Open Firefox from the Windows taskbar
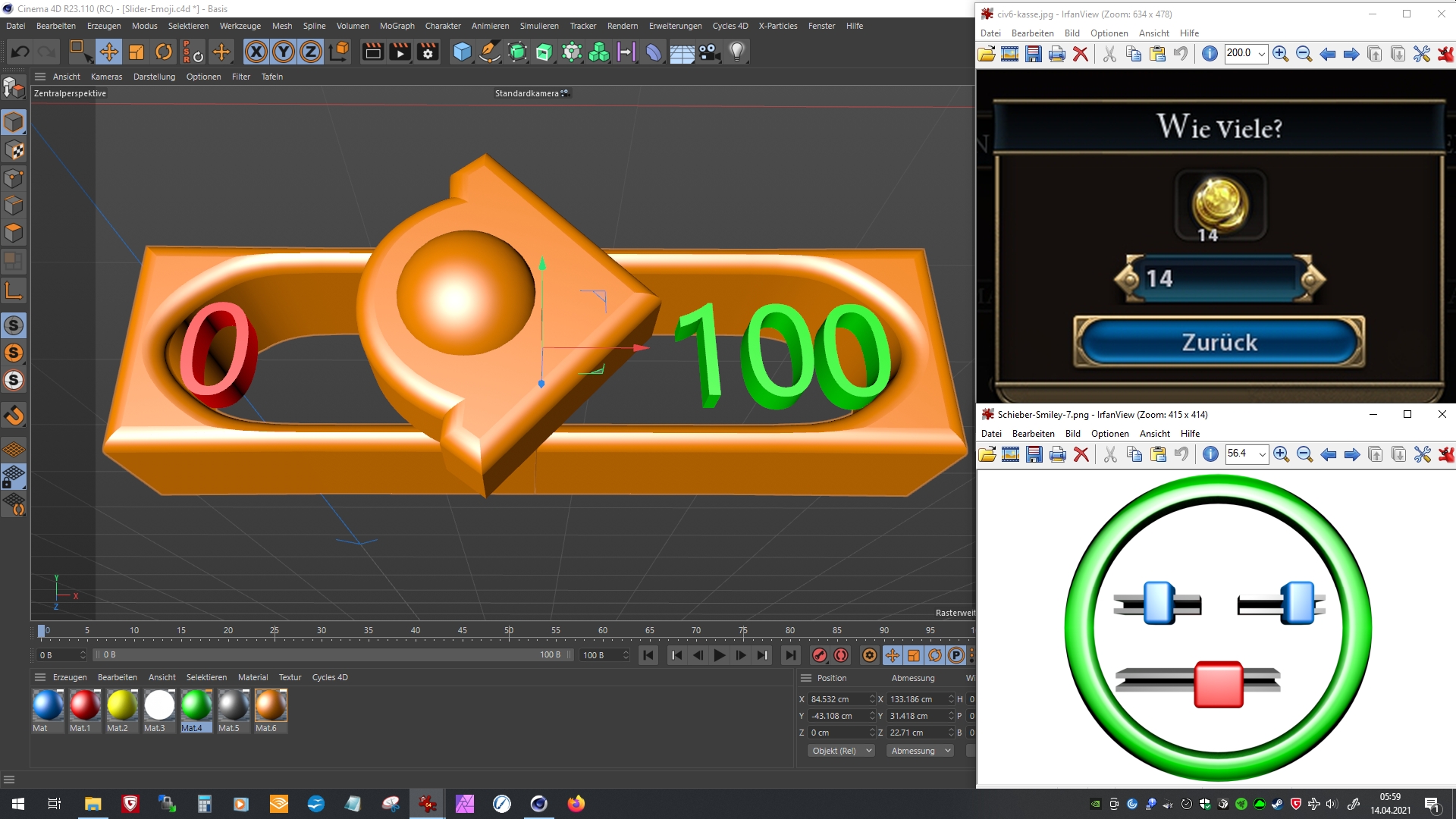Viewport: 1456px width, 819px height. (576, 804)
